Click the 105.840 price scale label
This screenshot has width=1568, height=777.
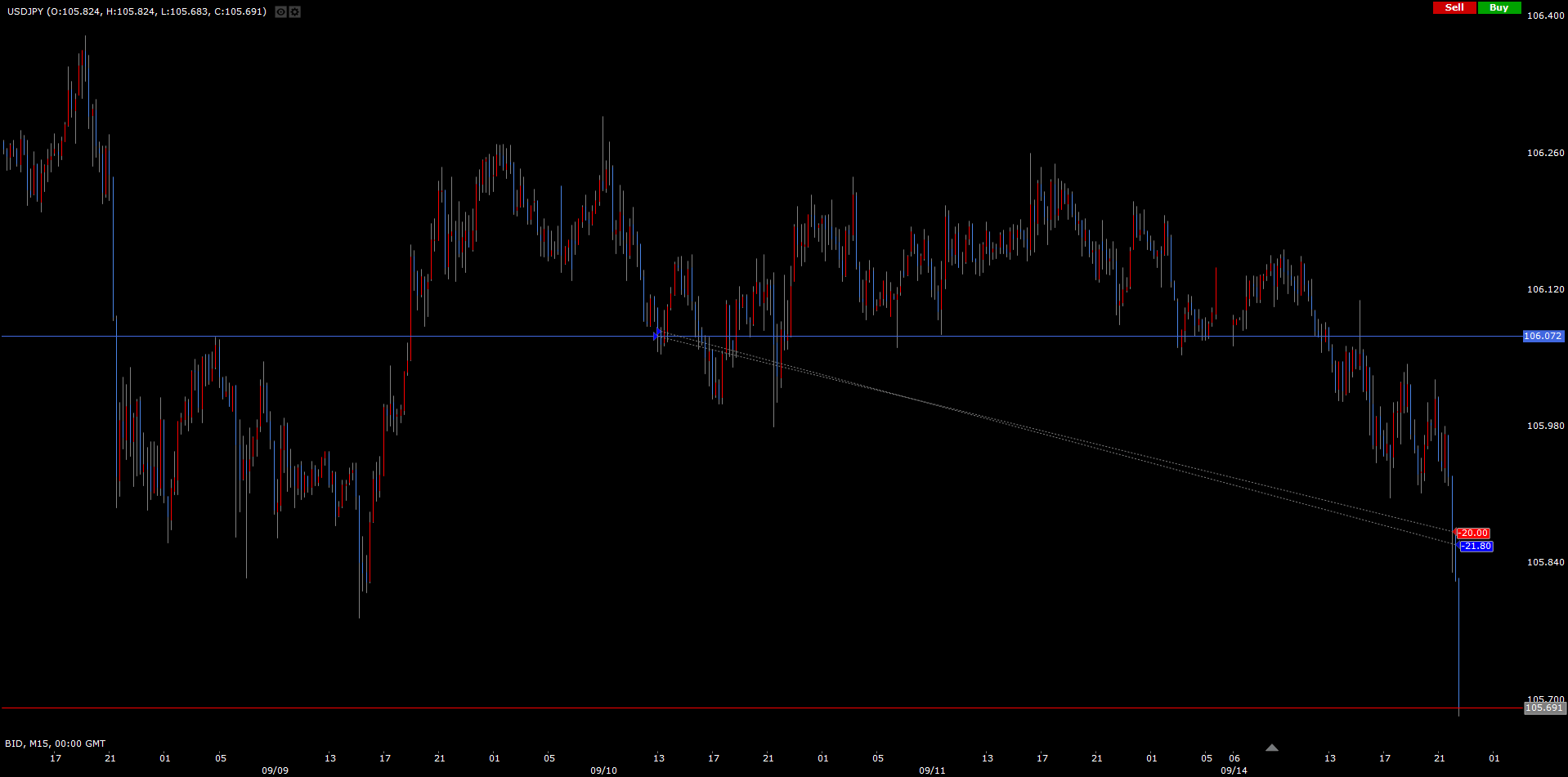[x=1545, y=562]
